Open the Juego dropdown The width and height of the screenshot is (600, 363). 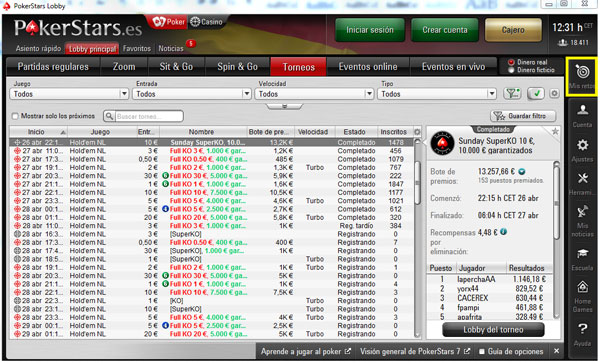69,94
